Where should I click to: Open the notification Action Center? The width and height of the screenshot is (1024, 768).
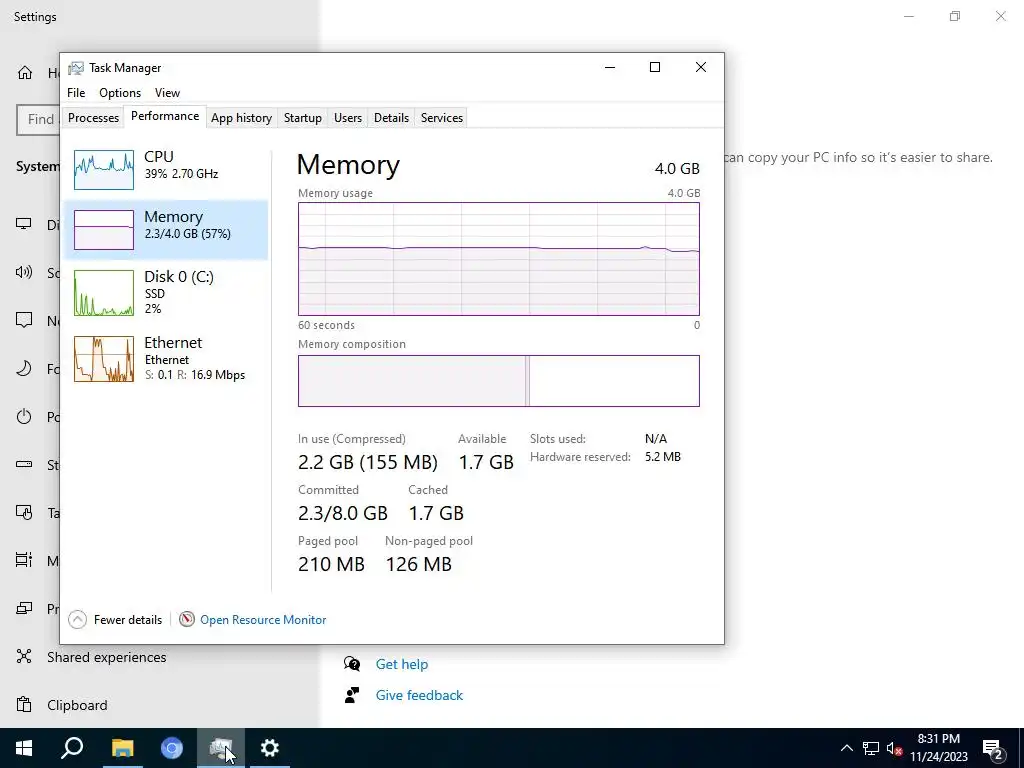coord(993,748)
